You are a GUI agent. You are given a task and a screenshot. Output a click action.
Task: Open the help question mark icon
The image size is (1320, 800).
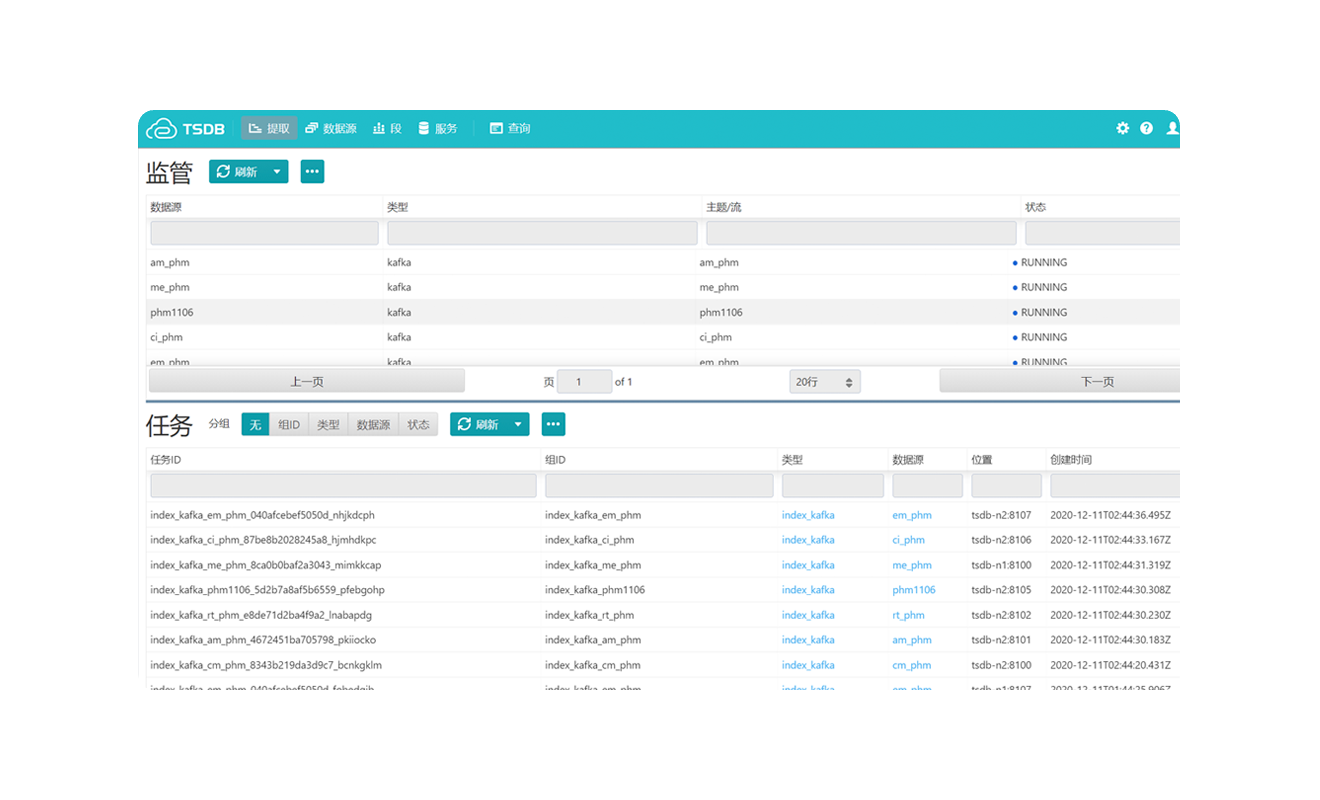1147,129
